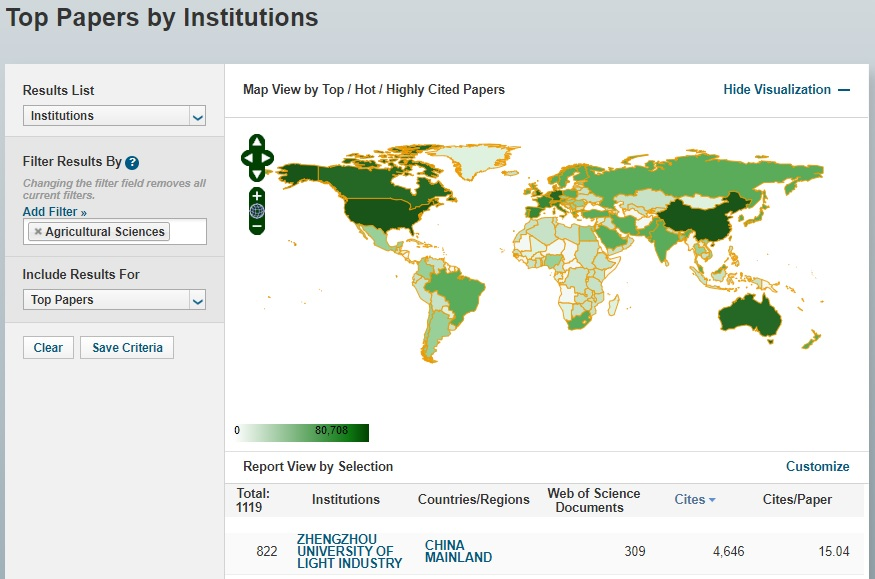Pan the map right with the arrow

click(268, 158)
